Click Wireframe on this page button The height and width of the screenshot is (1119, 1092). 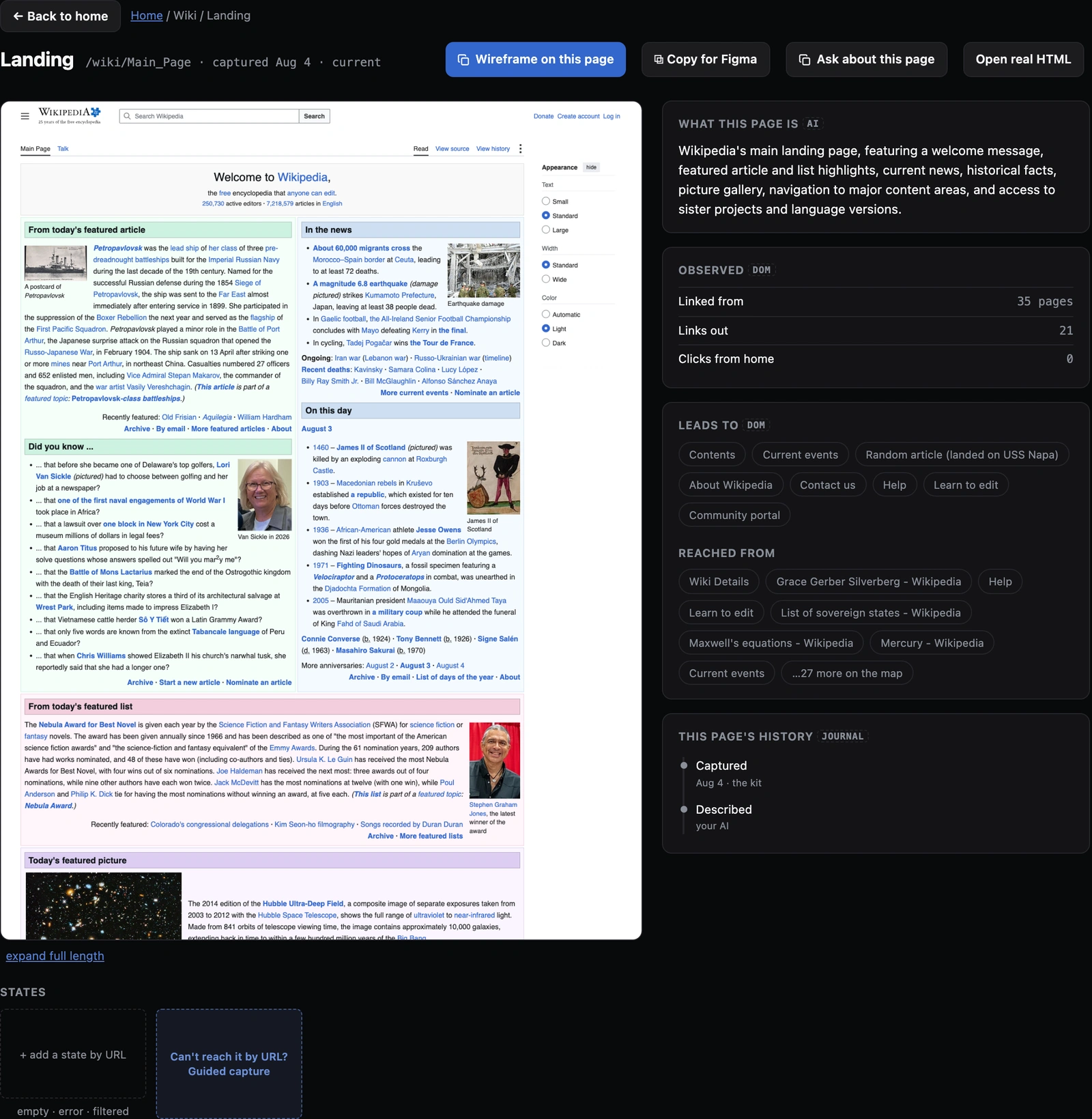pos(536,59)
